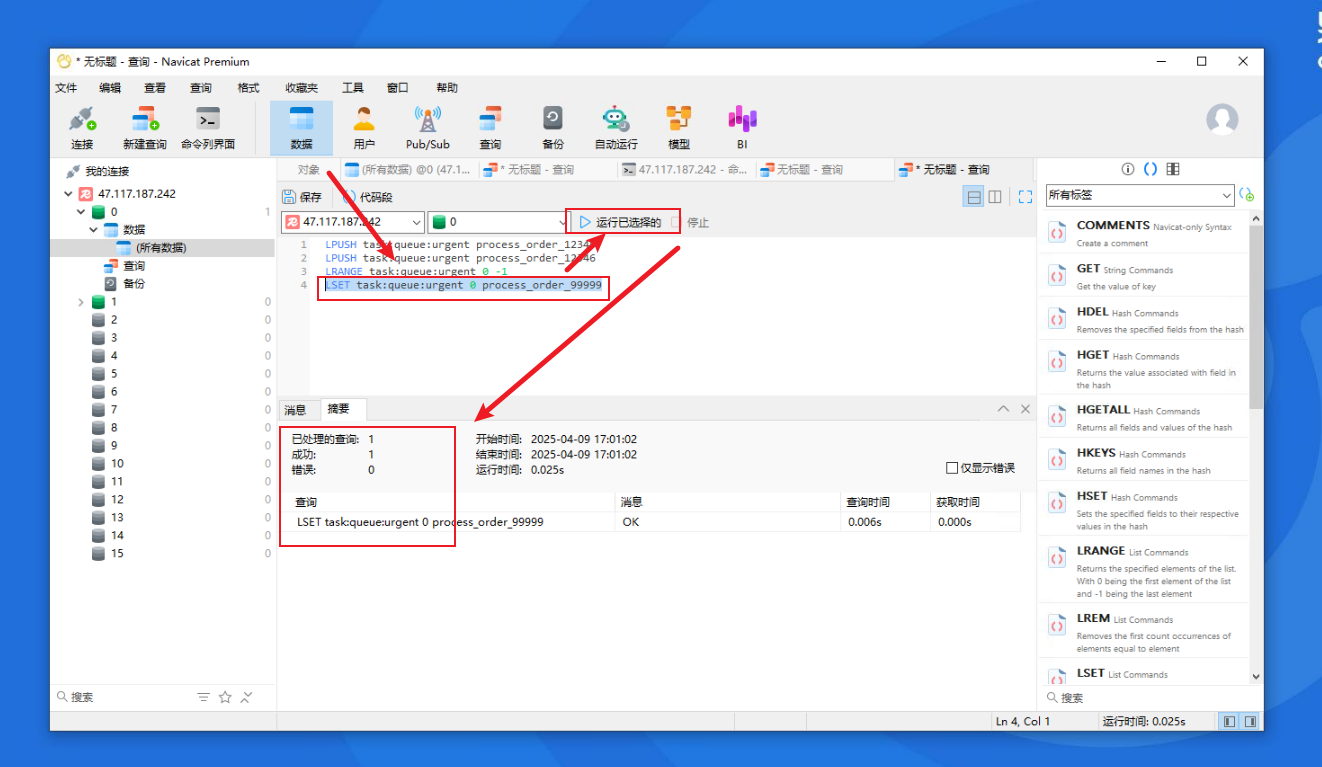Click the full screen editor icon
Screen dimensions: 1322x767
[1025, 197]
